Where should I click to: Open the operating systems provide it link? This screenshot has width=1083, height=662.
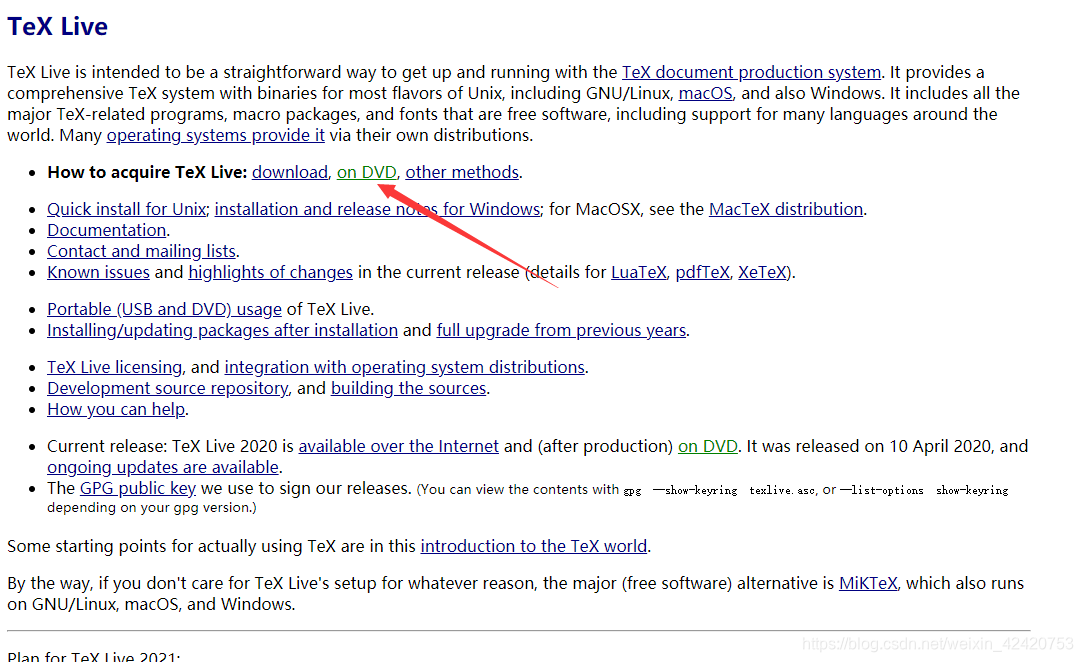pos(215,135)
